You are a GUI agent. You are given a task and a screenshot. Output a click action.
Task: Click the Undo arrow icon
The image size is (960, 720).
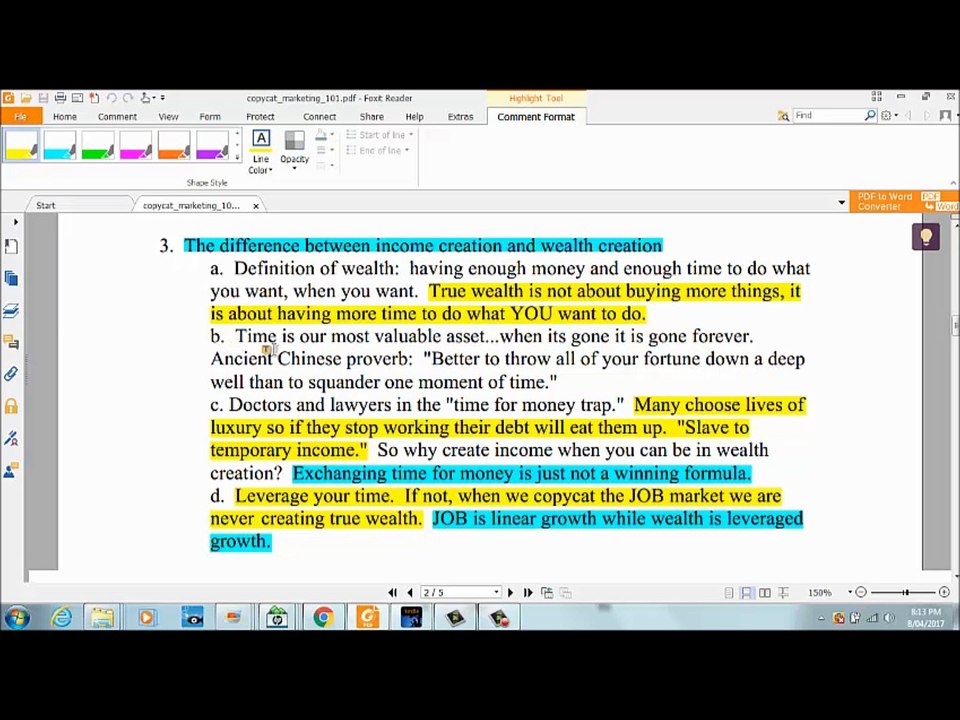point(111,98)
